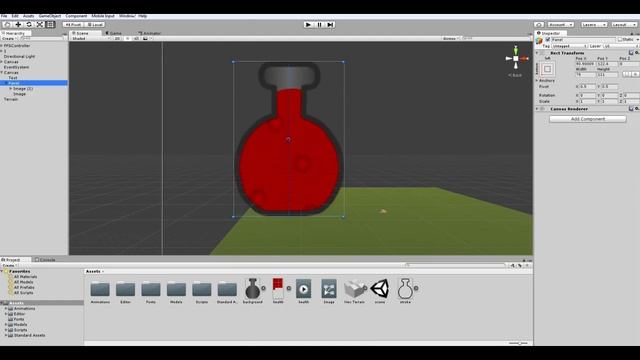Toggle scene lighting button in Scene toolbar
This screenshot has height=360, width=640.
click(x=127, y=38)
